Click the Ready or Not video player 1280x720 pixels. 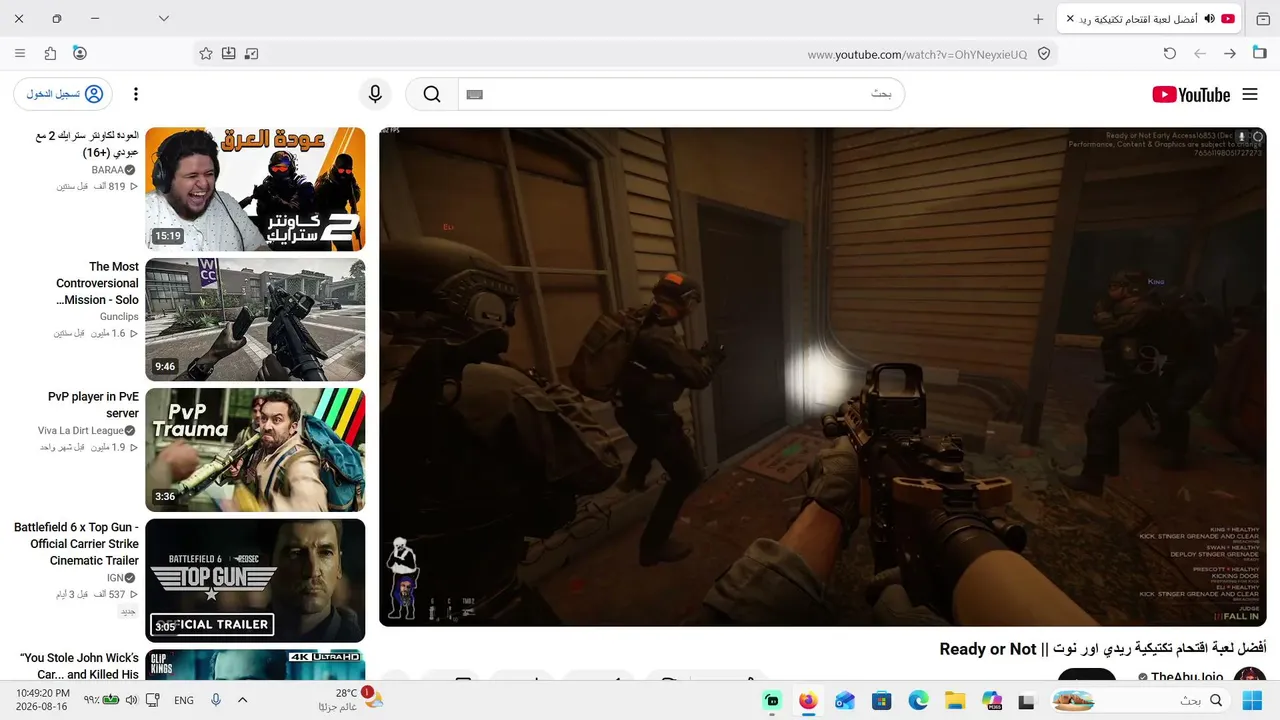pos(823,377)
